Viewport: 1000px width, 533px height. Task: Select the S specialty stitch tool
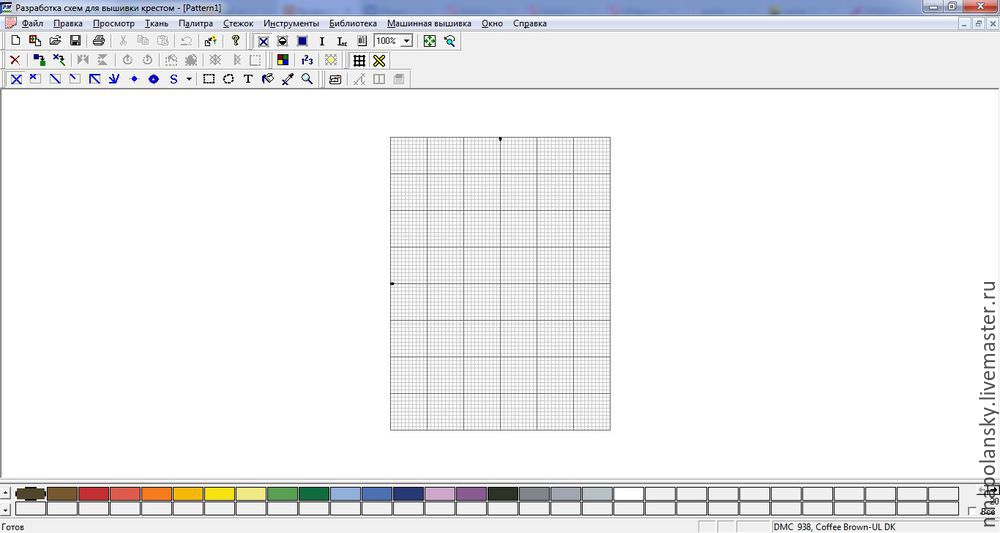(x=173, y=79)
